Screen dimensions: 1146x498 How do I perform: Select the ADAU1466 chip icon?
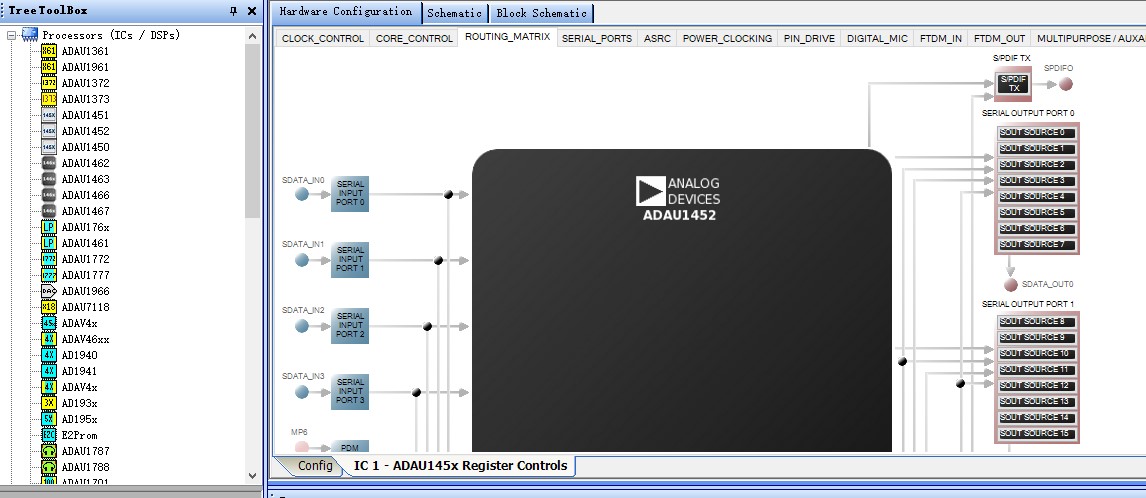[x=49, y=195]
